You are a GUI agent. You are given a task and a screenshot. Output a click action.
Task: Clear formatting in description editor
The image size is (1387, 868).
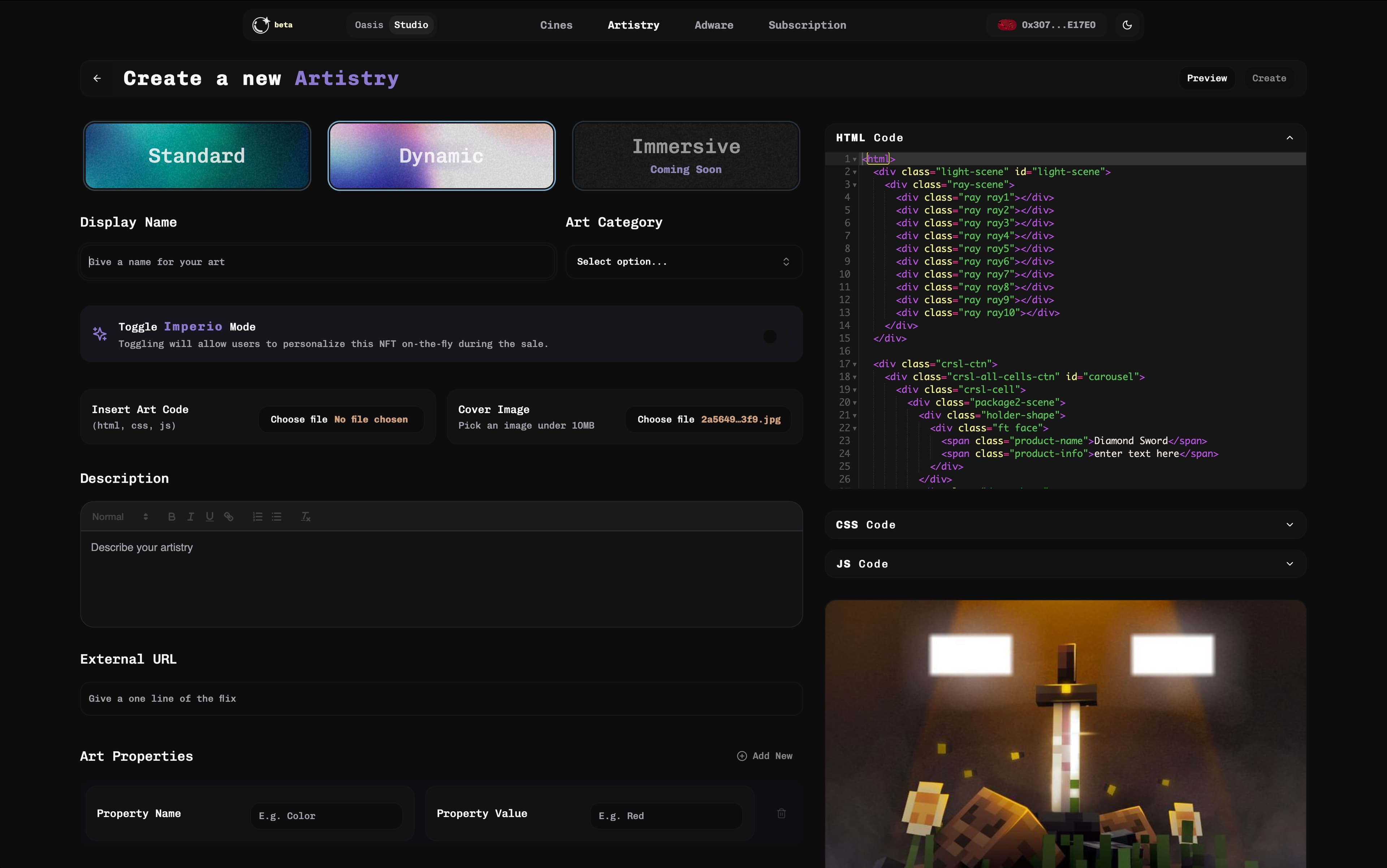[x=306, y=517]
